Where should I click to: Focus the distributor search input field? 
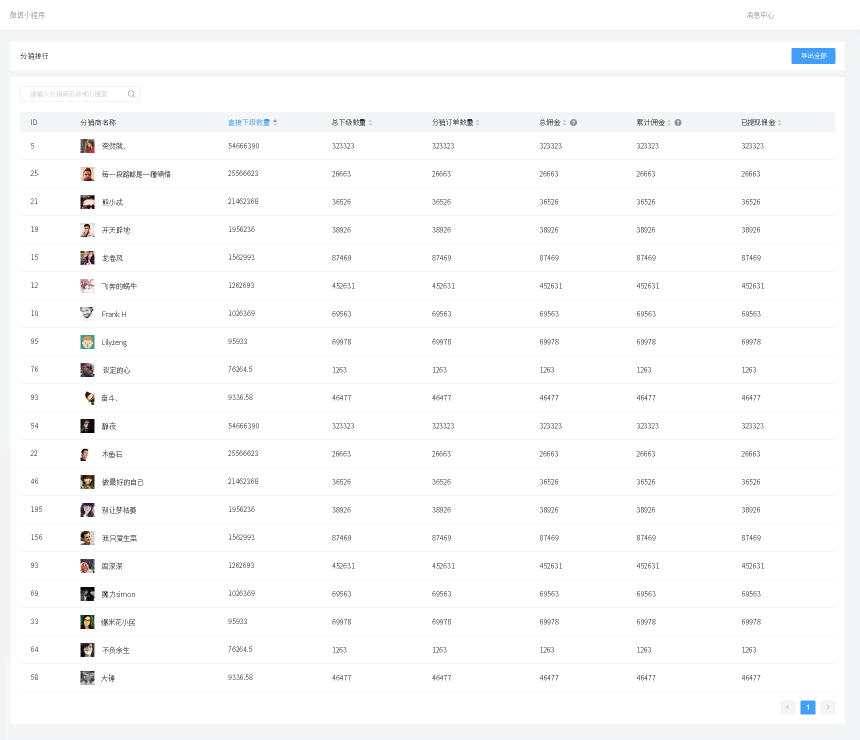(x=75, y=94)
